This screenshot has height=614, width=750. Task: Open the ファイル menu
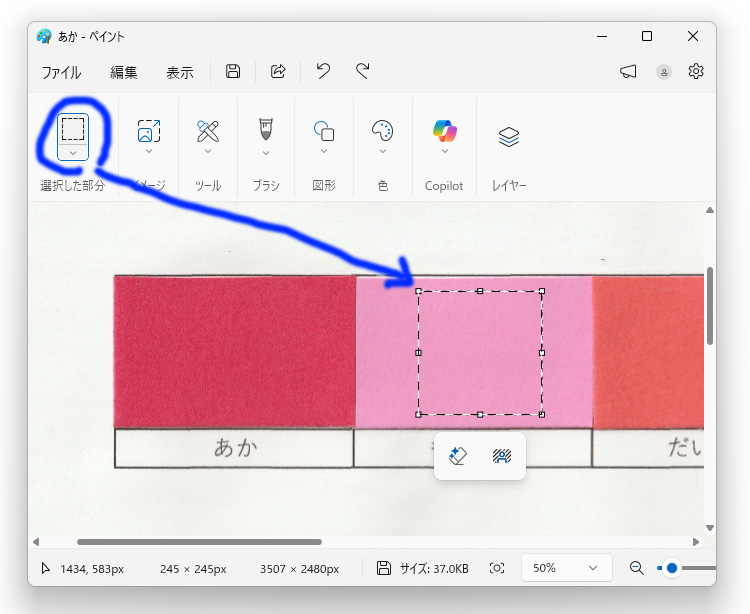[61, 72]
